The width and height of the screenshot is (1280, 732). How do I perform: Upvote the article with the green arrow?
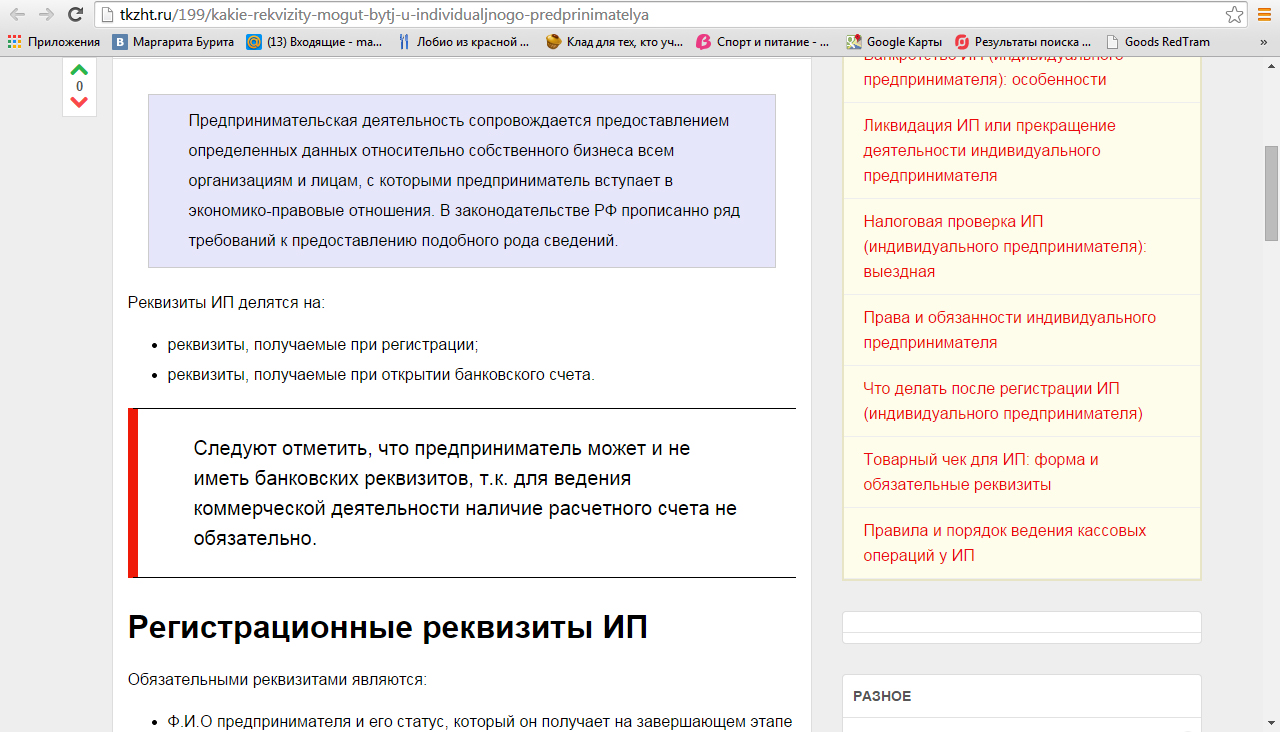pos(79,70)
